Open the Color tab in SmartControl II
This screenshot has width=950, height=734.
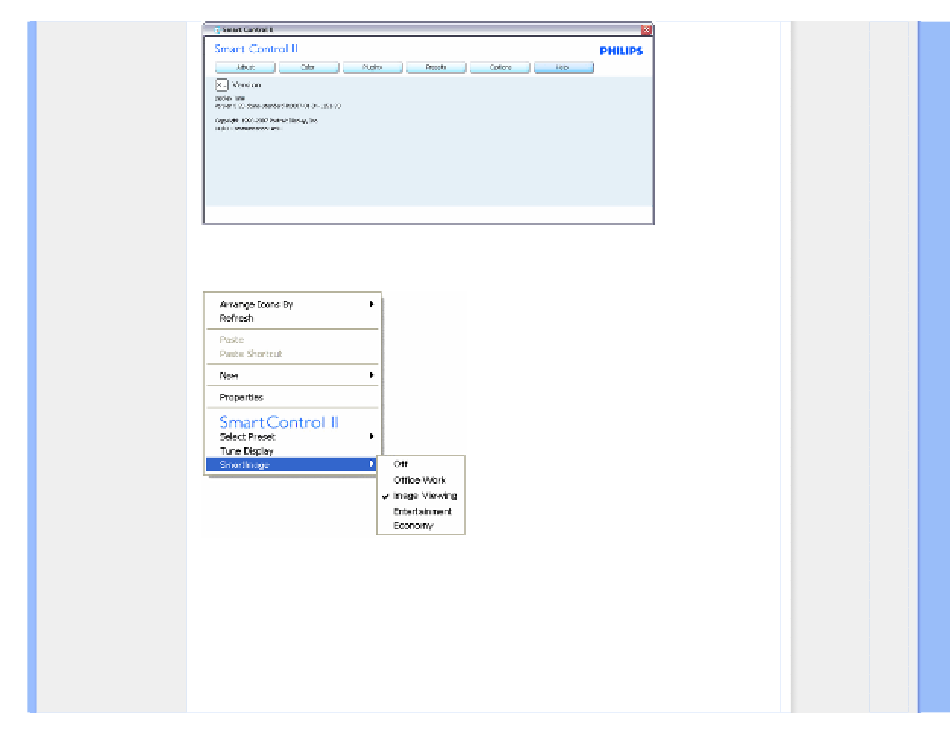(x=308, y=67)
